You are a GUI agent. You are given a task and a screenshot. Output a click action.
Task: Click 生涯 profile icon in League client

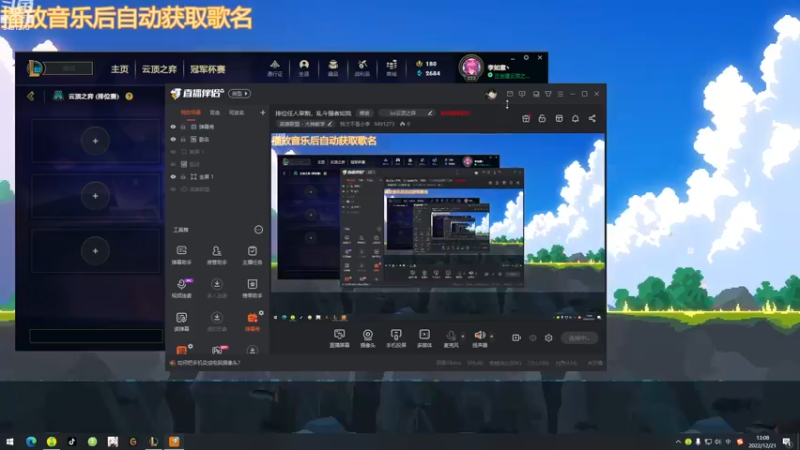click(x=304, y=68)
